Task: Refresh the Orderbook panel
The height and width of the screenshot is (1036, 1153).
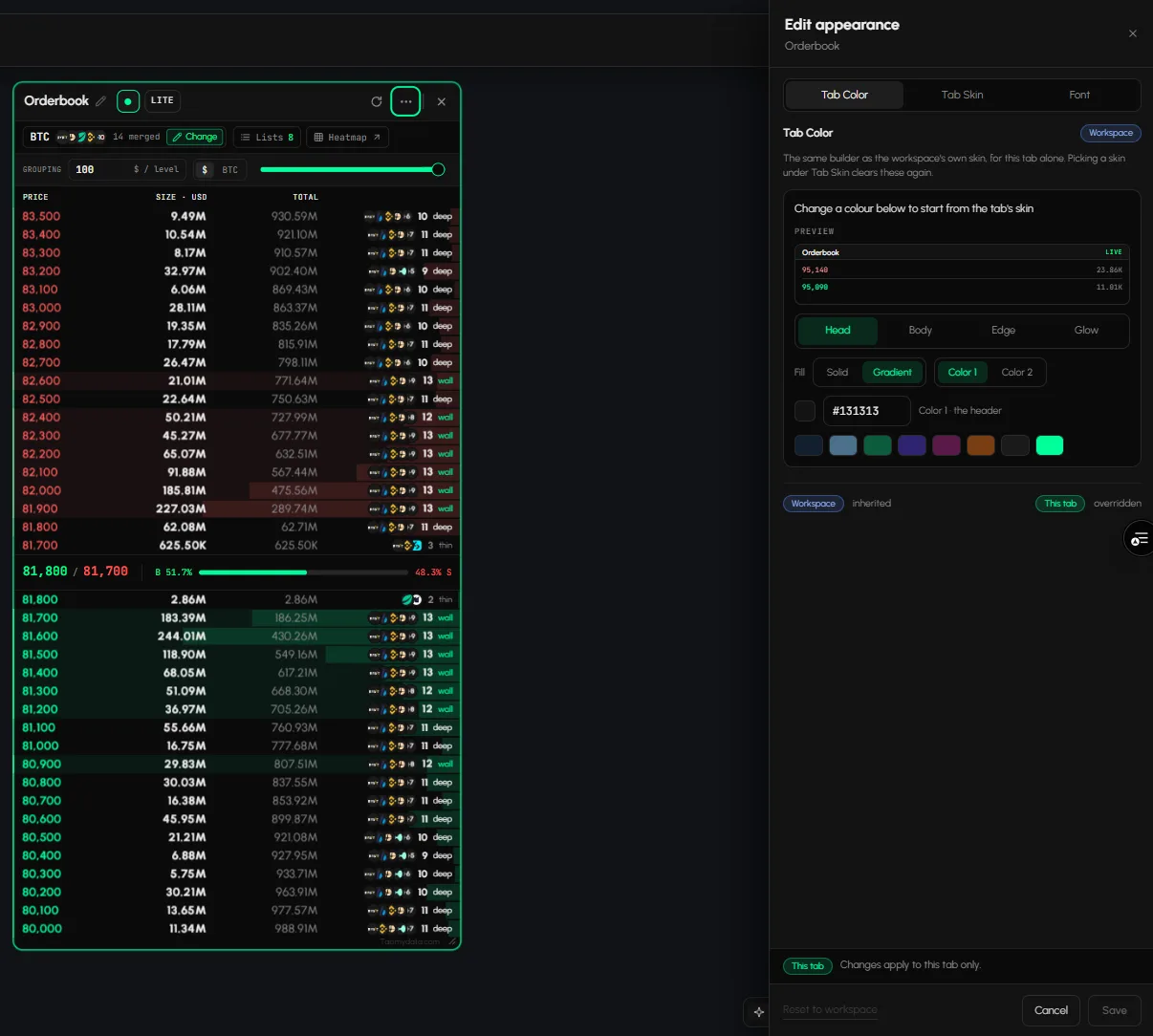Action: pos(377,101)
